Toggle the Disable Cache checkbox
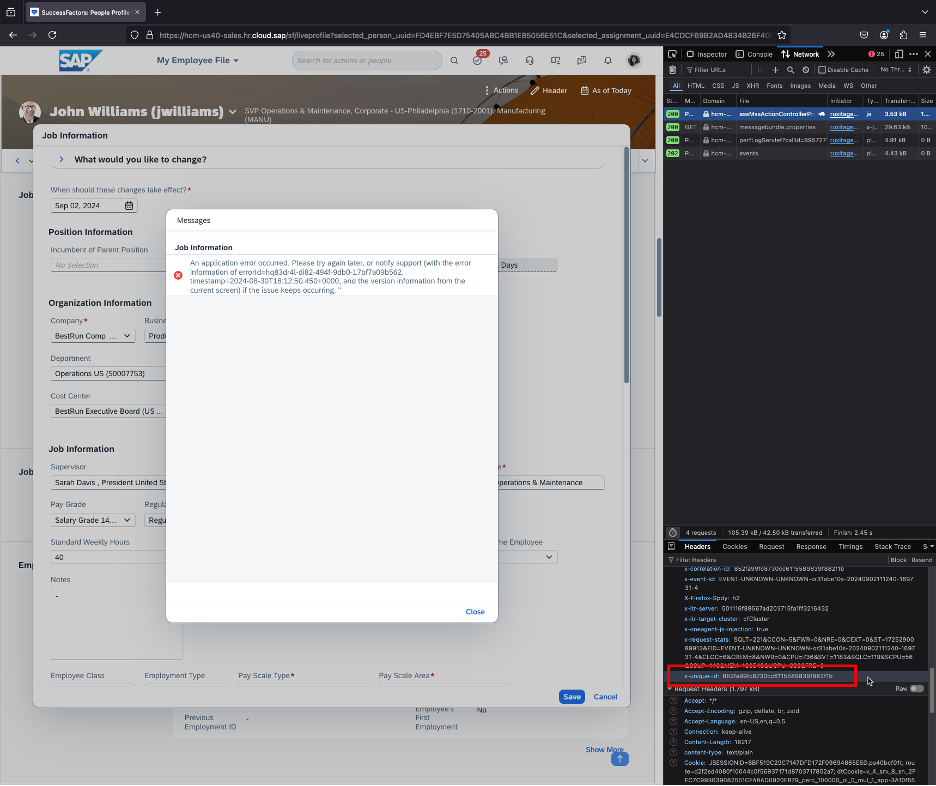 pos(843,70)
